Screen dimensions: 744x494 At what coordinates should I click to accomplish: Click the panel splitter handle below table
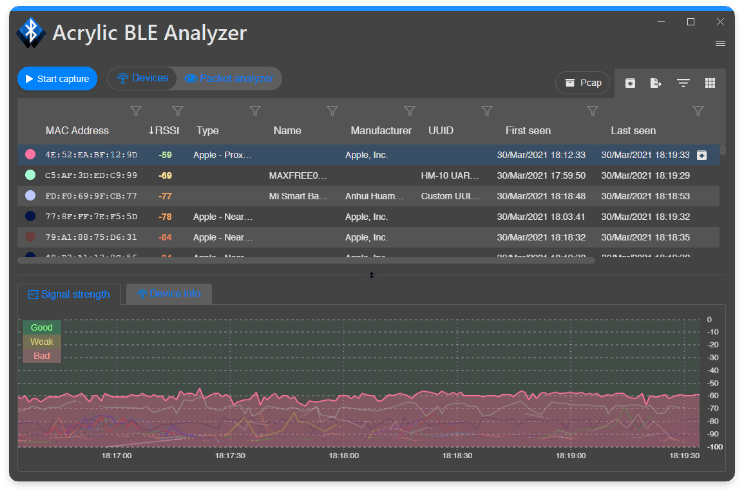click(372, 275)
